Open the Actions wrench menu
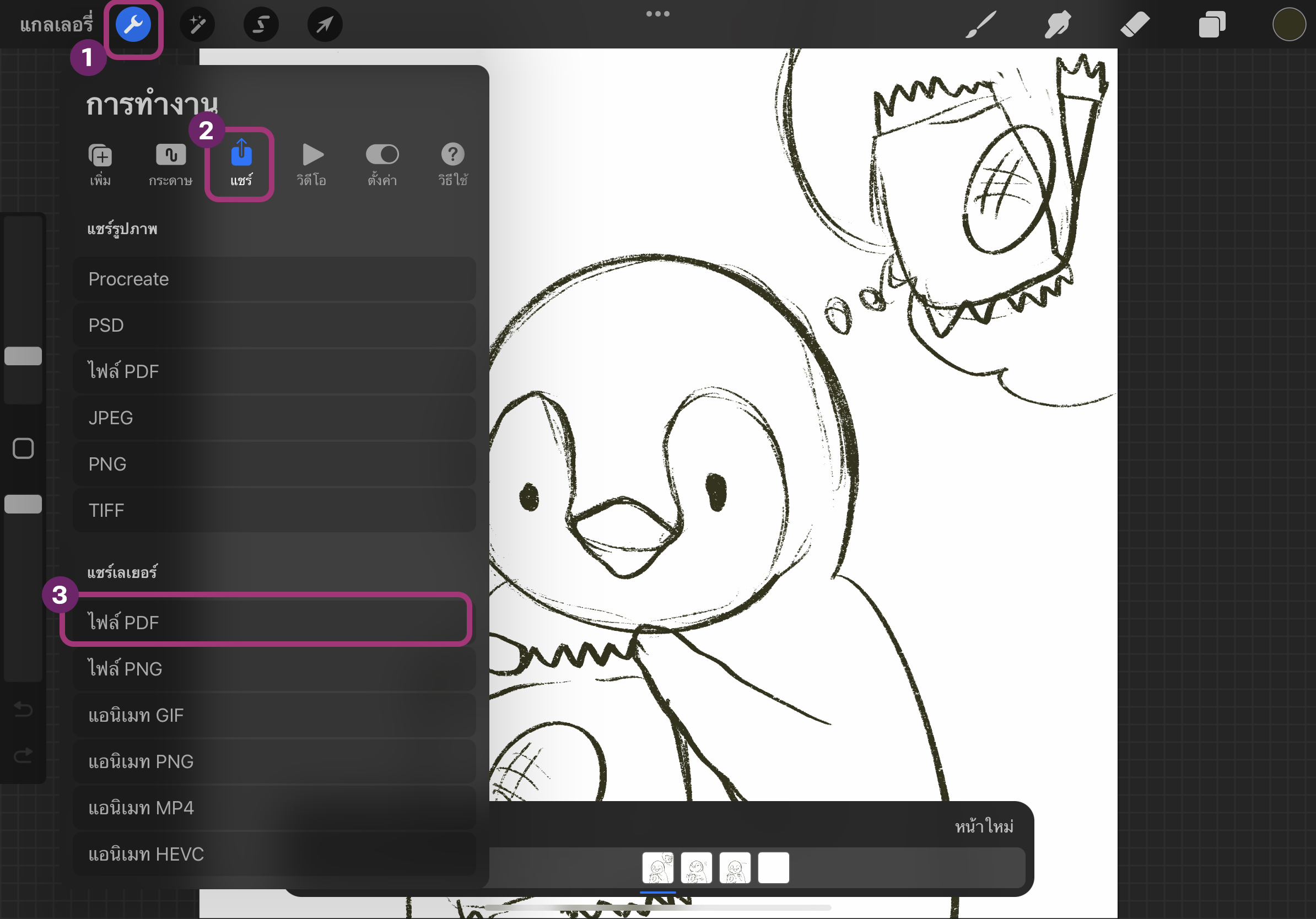1316x919 pixels. (133, 25)
